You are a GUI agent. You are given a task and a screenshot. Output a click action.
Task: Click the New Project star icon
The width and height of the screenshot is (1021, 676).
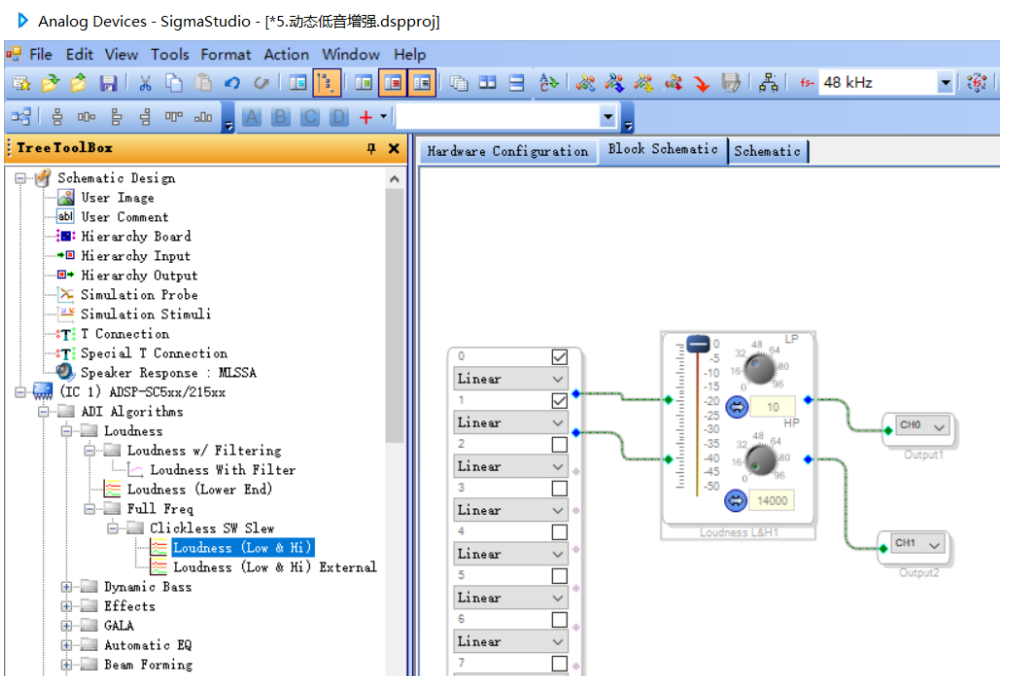pyautogui.click(x=21, y=83)
